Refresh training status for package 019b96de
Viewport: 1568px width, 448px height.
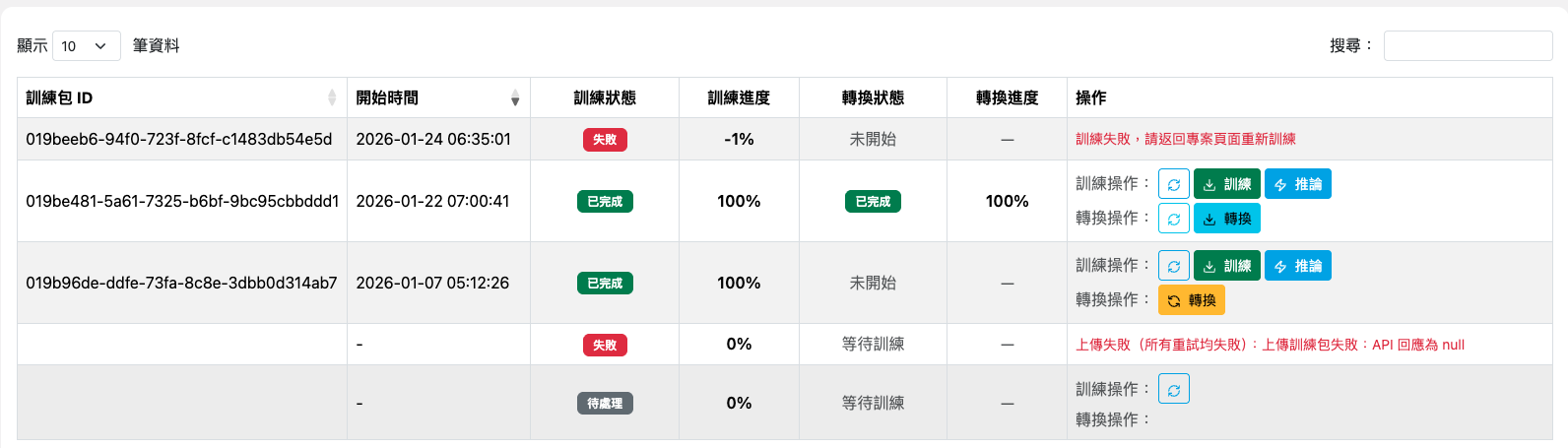(1174, 266)
